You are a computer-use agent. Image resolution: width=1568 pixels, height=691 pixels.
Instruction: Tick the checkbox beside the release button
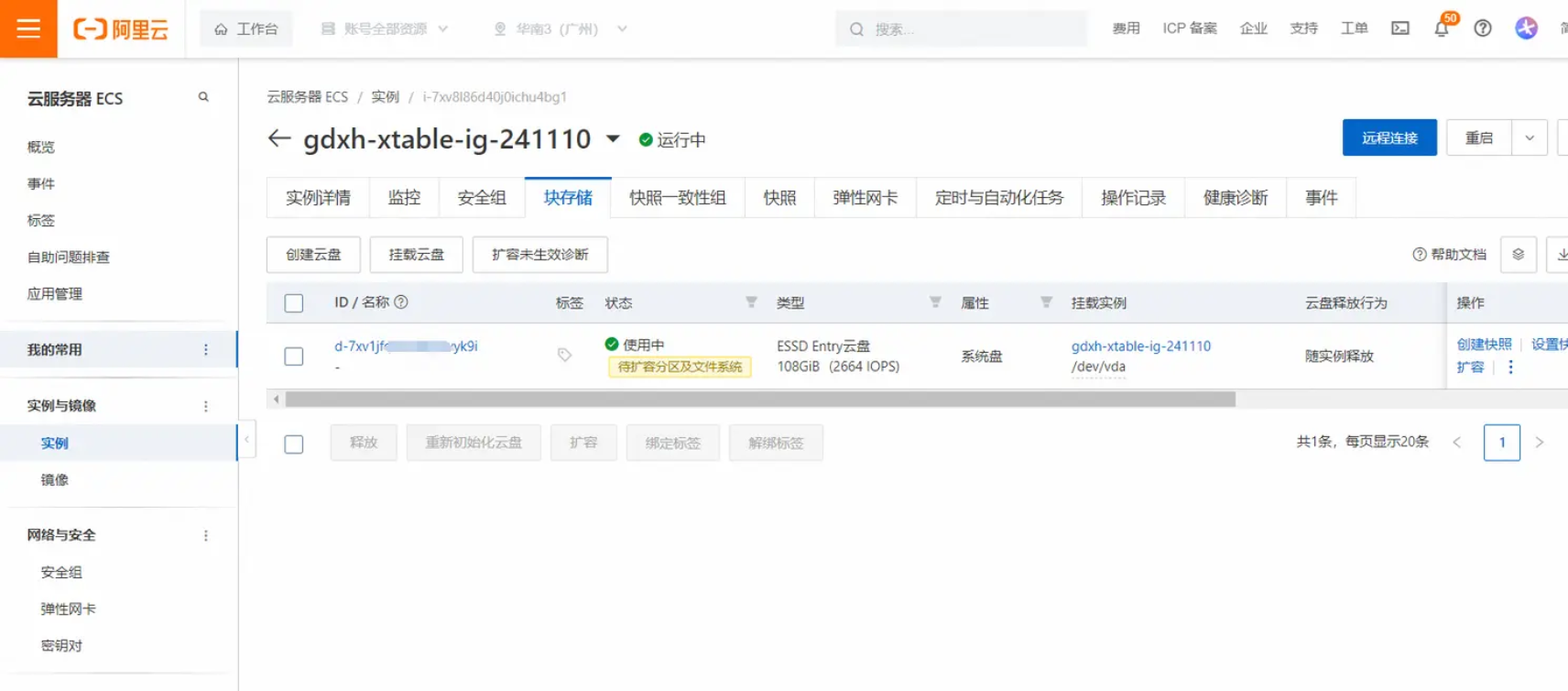pyautogui.click(x=294, y=444)
